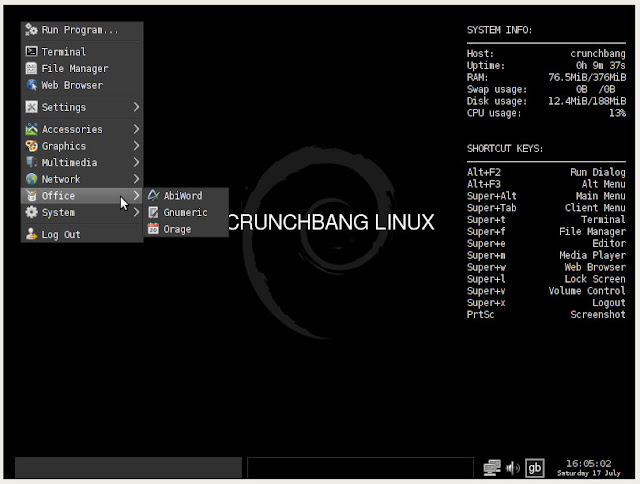Expand the Multimedia submenu arrow
The height and width of the screenshot is (484, 640).
[136, 162]
